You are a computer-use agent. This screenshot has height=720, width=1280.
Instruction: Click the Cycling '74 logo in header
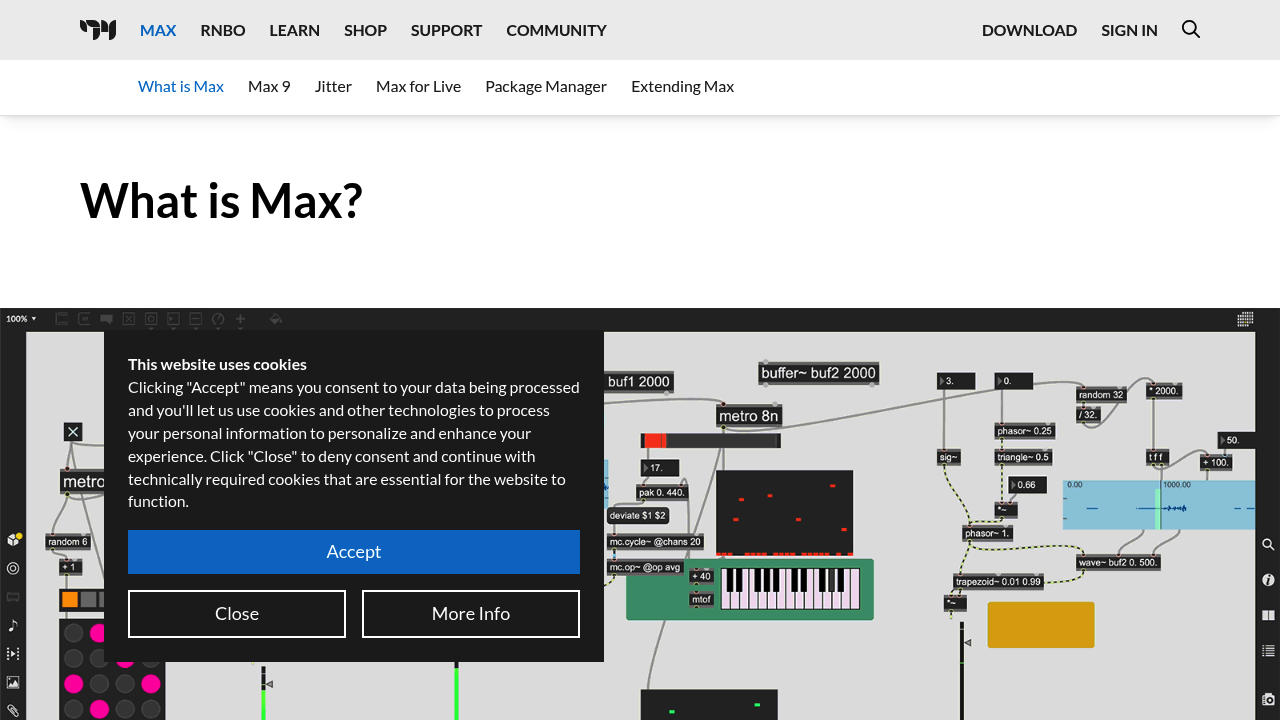pos(98,30)
